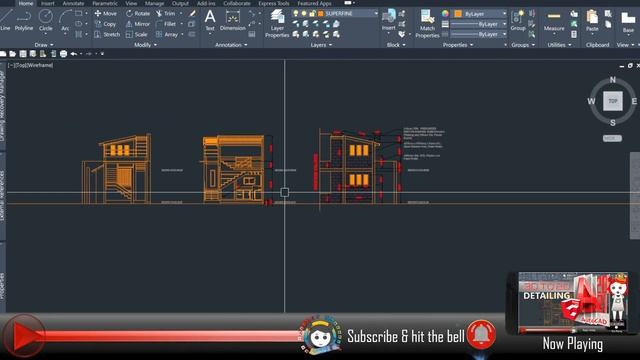Click Plot printer icon in quick access toolbar
This screenshot has height=360, width=640.
[63, 54]
